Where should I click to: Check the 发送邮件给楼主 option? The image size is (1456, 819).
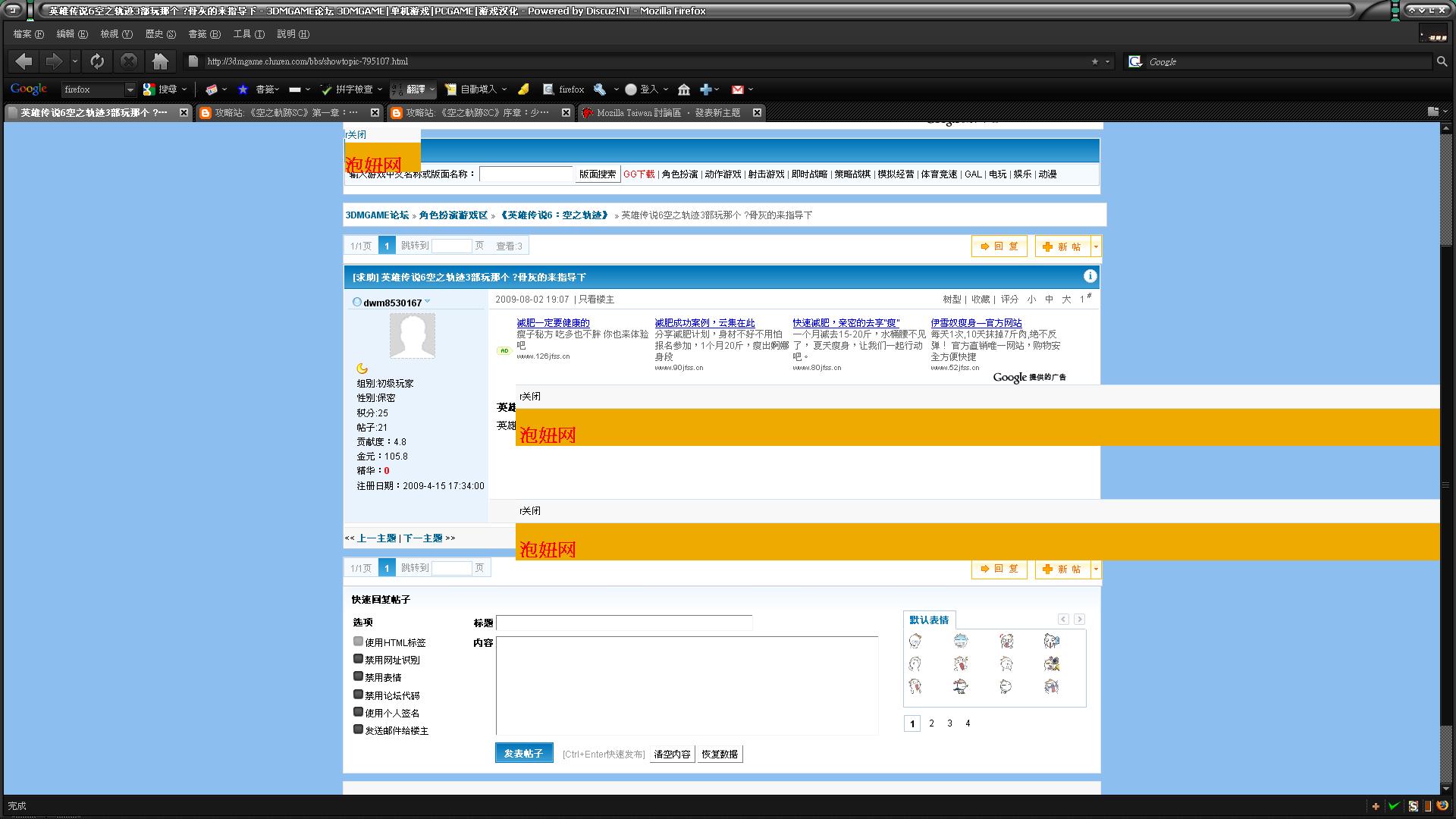358,730
